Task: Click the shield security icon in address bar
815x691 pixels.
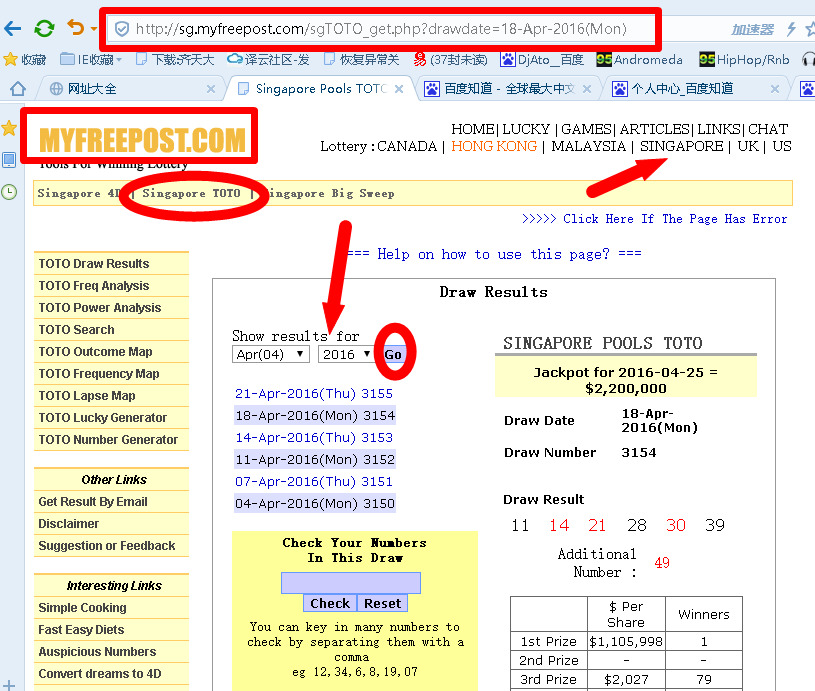Action: click(x=122, y=29)
